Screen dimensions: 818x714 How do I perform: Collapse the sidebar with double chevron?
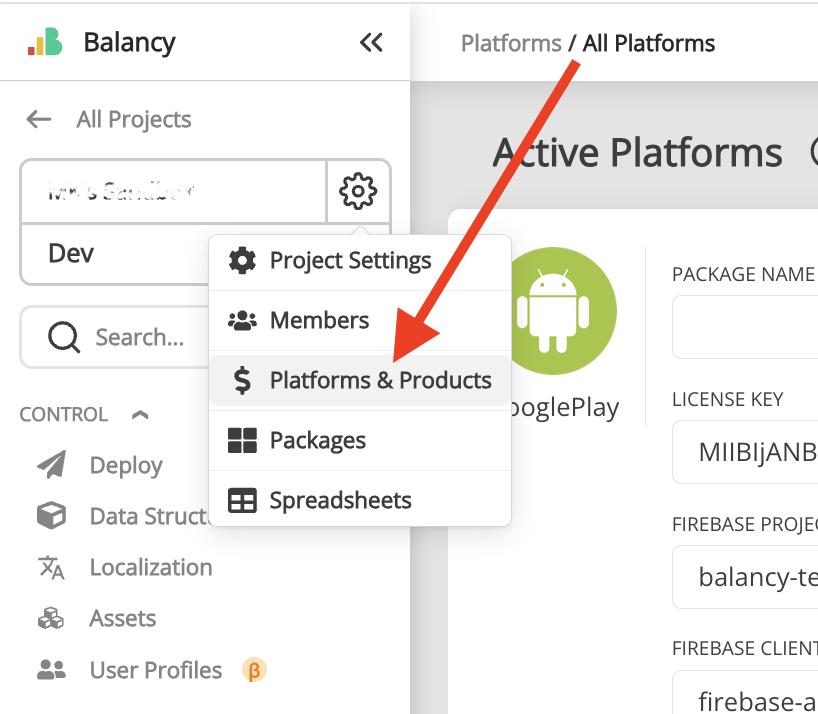pos(371,43)
